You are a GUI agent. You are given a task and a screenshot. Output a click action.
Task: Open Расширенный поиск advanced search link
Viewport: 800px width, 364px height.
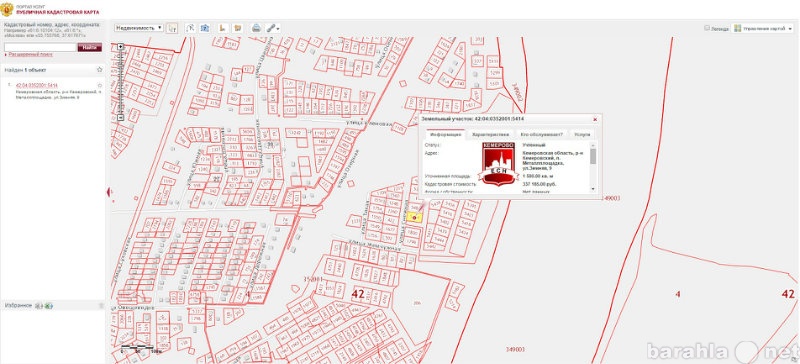[x=30, y=54]
